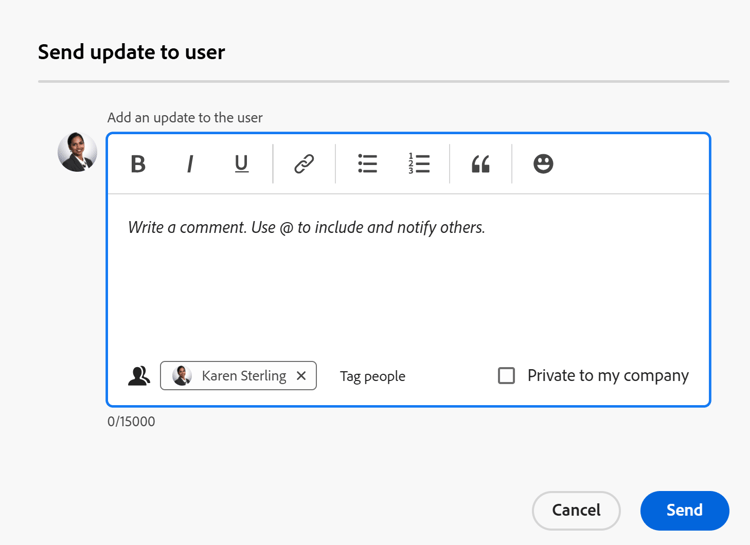
Task: Click the Private to my company label
Action: click(x=608, y=376)
